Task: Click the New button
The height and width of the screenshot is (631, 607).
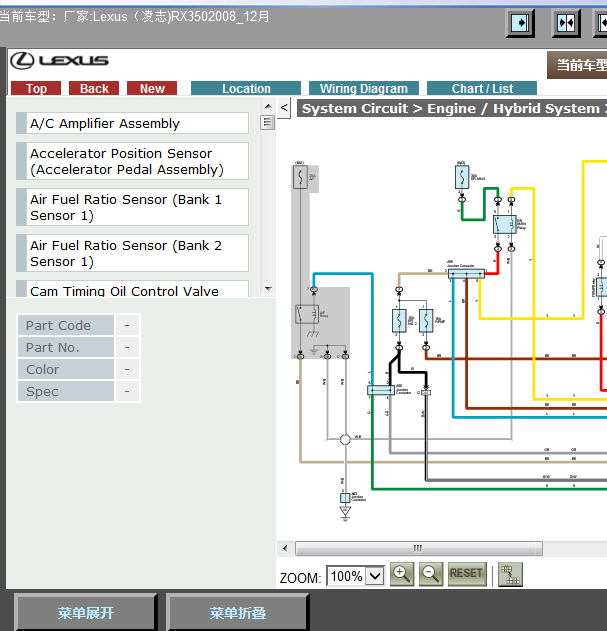Action: pos(152,88)
